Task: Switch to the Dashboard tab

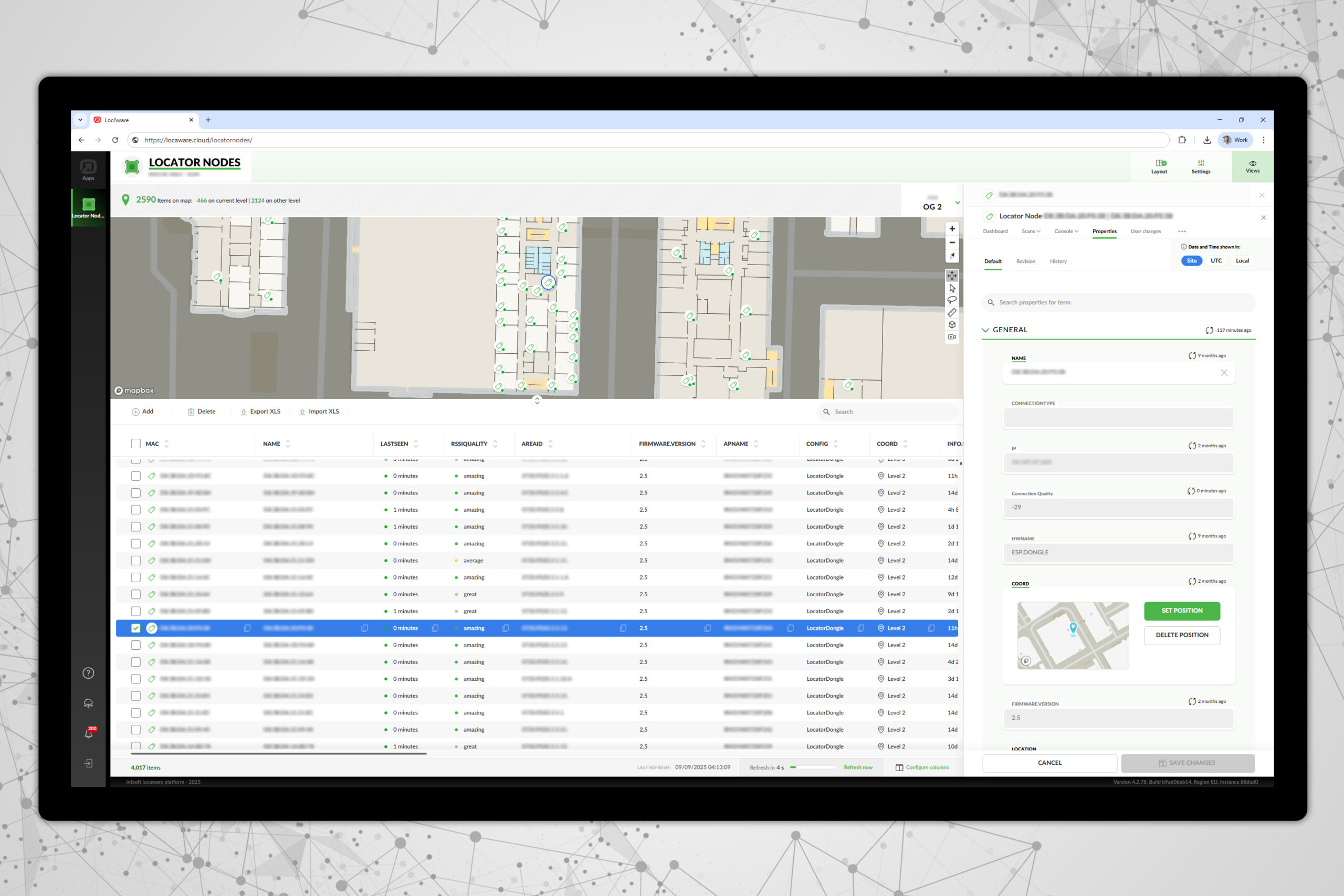Action: [995, 231]
